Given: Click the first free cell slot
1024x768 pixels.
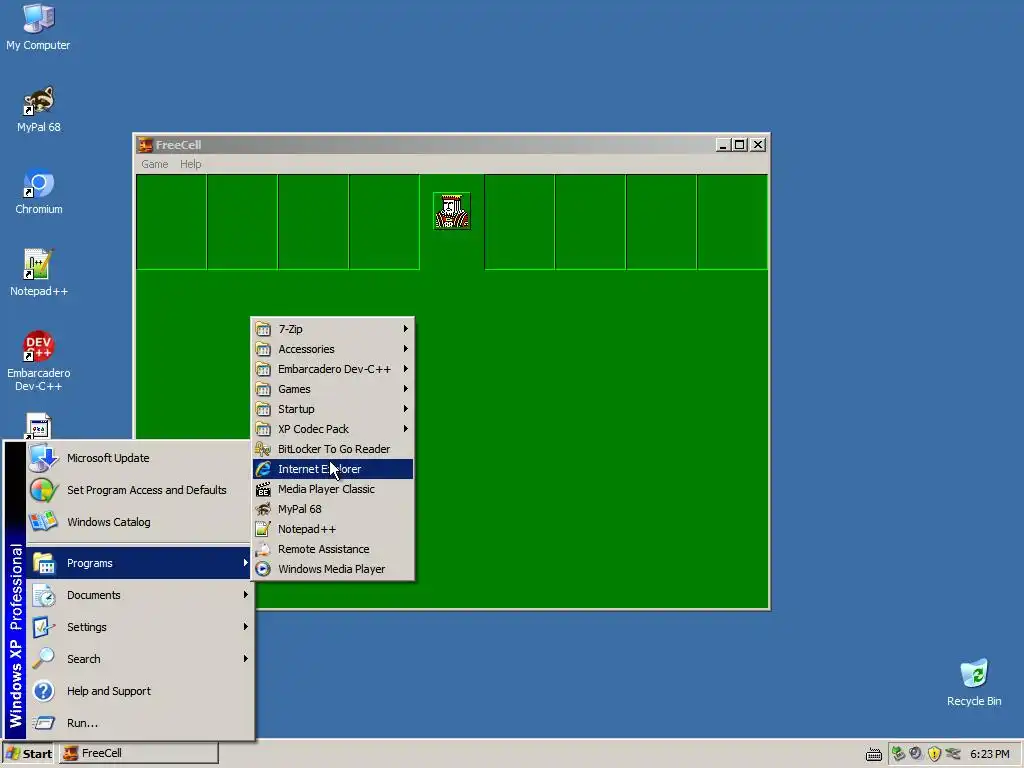Looking at the screenshot, I should click(x=171, y=222).
